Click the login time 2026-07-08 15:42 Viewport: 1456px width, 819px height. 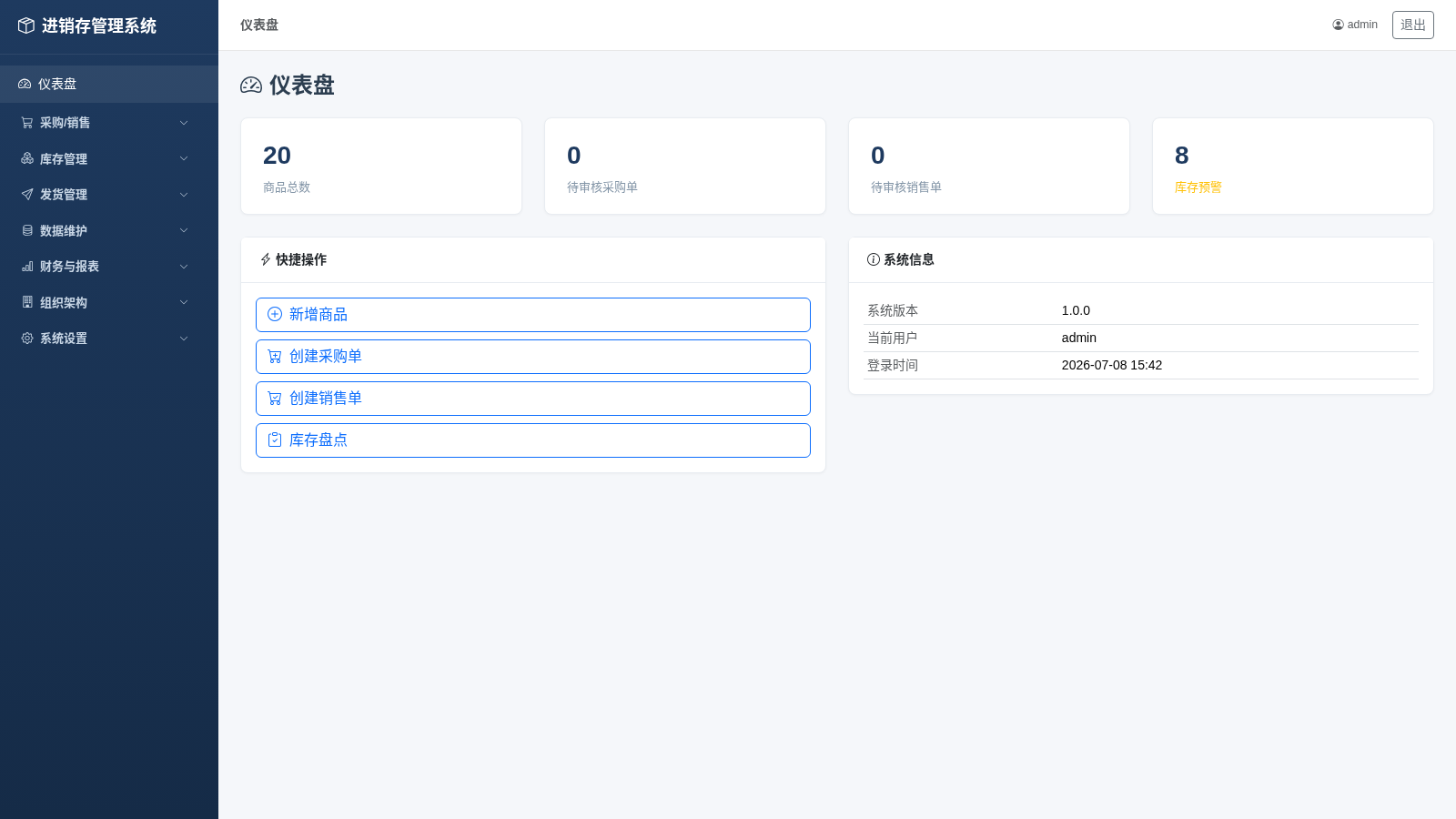1112,365
